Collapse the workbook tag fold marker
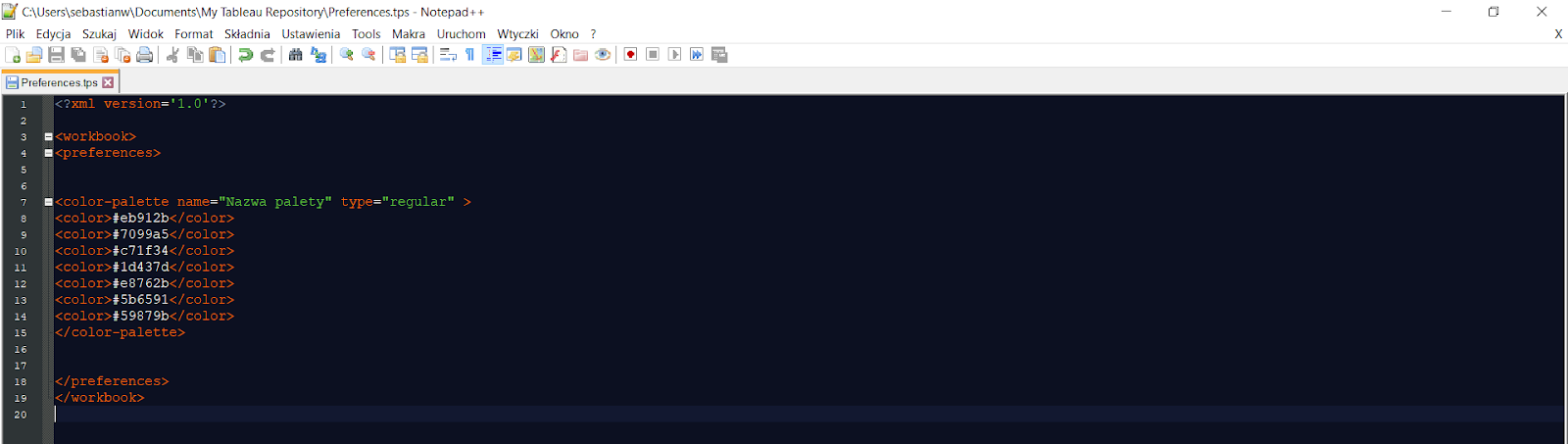Screen dimensions: 1568x444 click(48, 137)
